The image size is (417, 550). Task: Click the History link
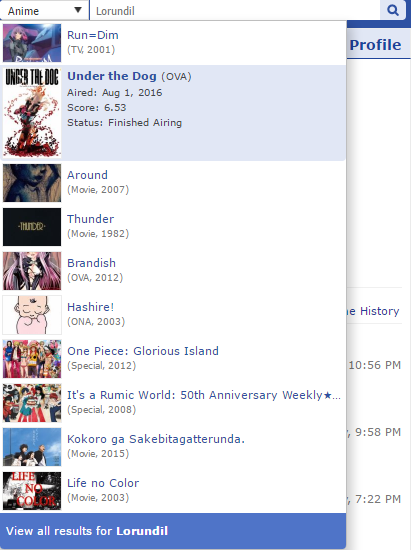379,311
